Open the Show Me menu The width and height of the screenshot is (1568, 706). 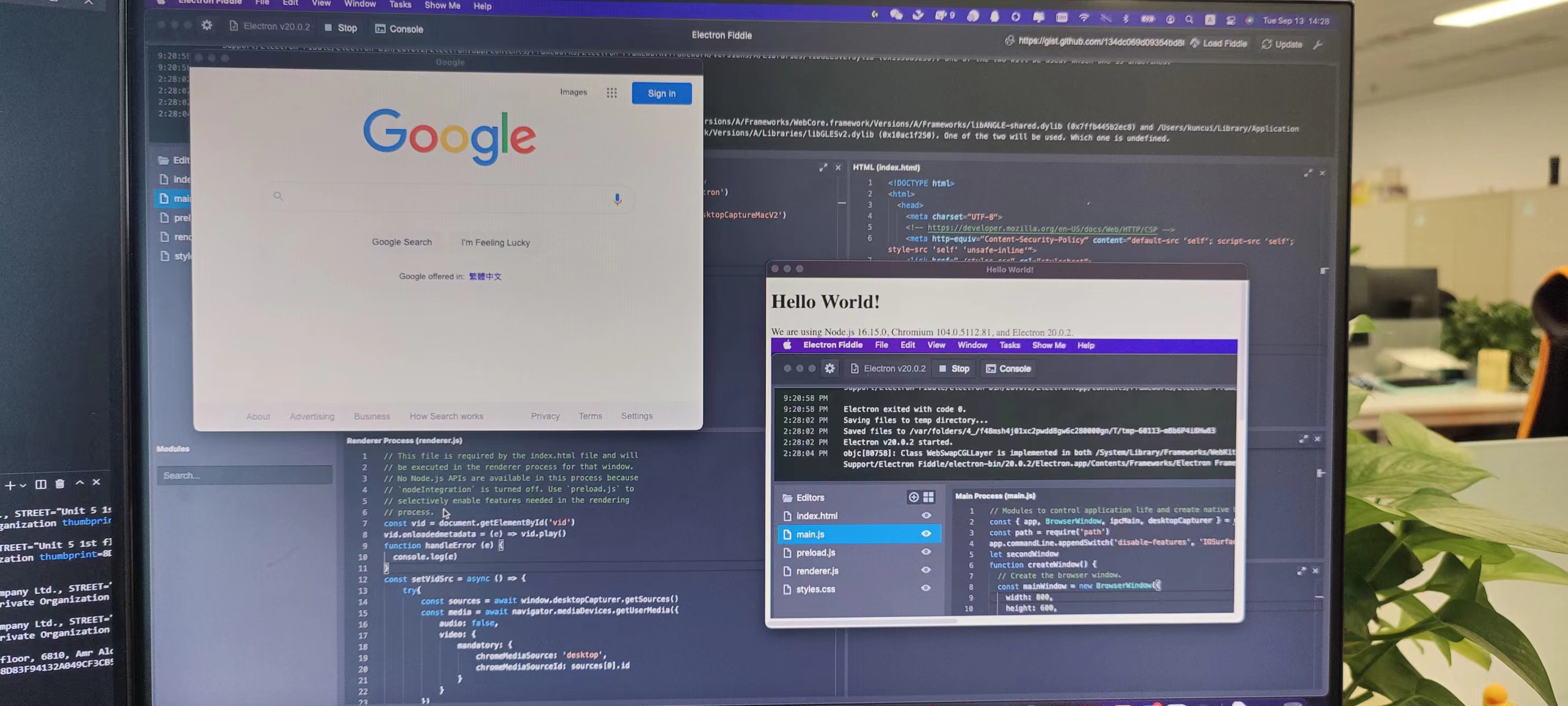[x=442, y=6]
